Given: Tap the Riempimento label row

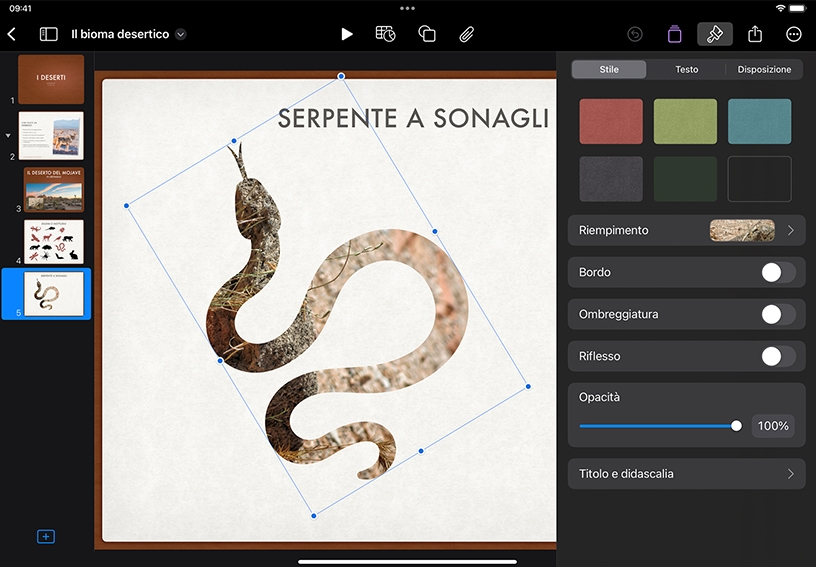Looking at the screenshot, I should pos(686,230).
